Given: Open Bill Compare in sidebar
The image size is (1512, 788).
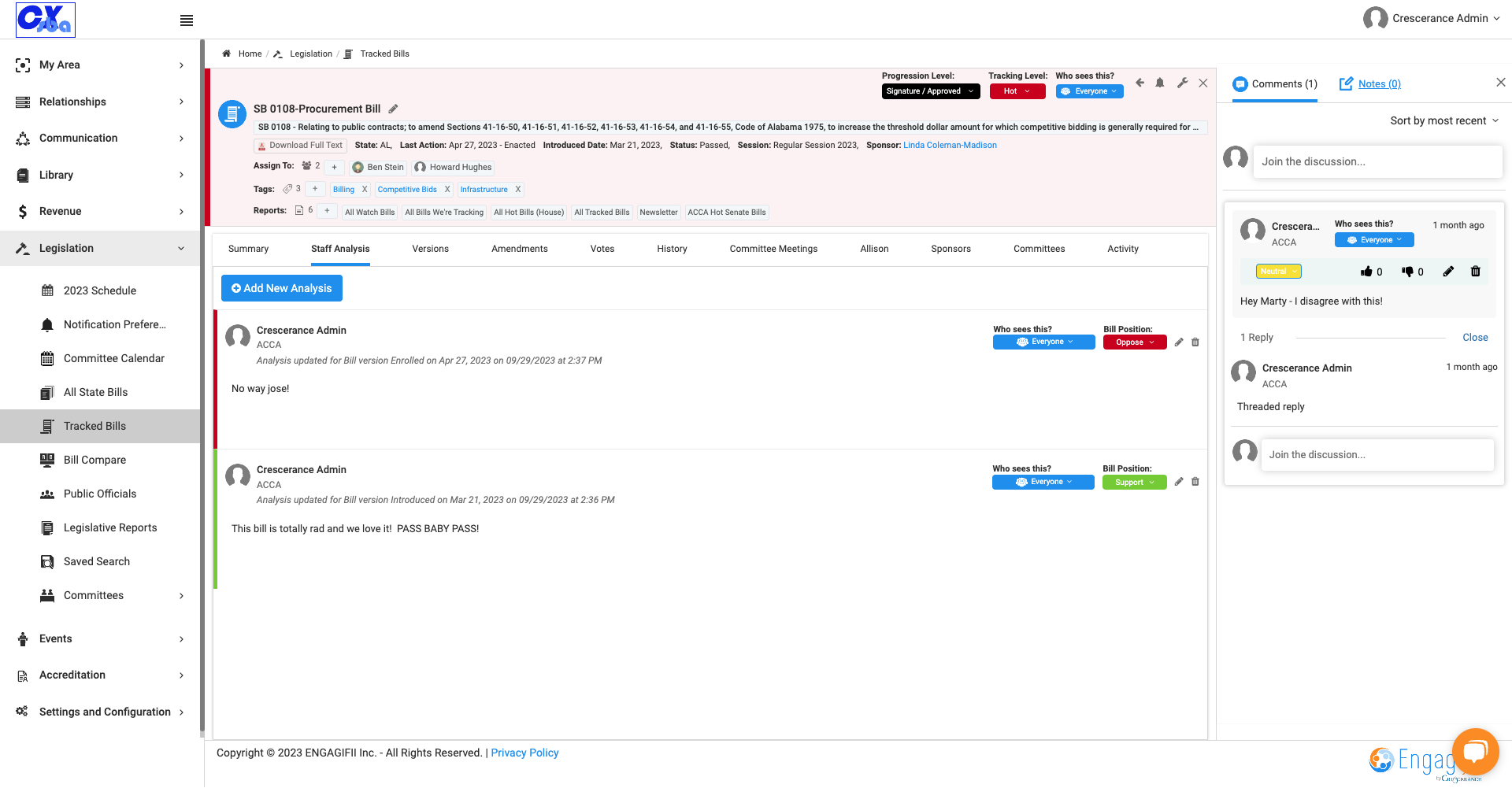Looking at the screenshot, I should click(x=94, y=460).
